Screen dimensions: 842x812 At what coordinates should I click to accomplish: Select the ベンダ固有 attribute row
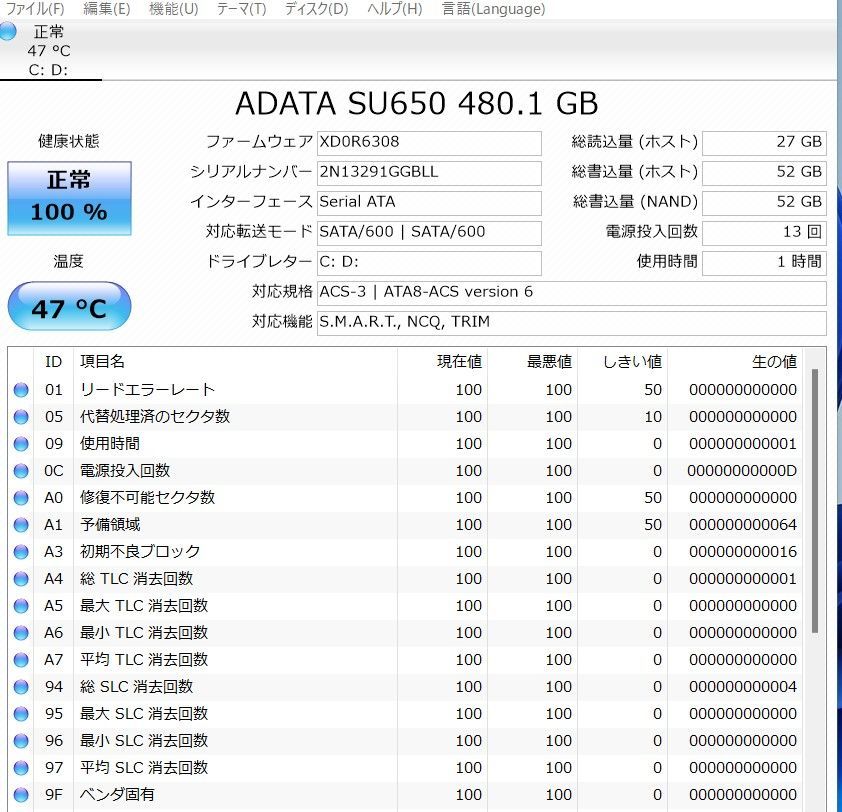click(405, 795)
